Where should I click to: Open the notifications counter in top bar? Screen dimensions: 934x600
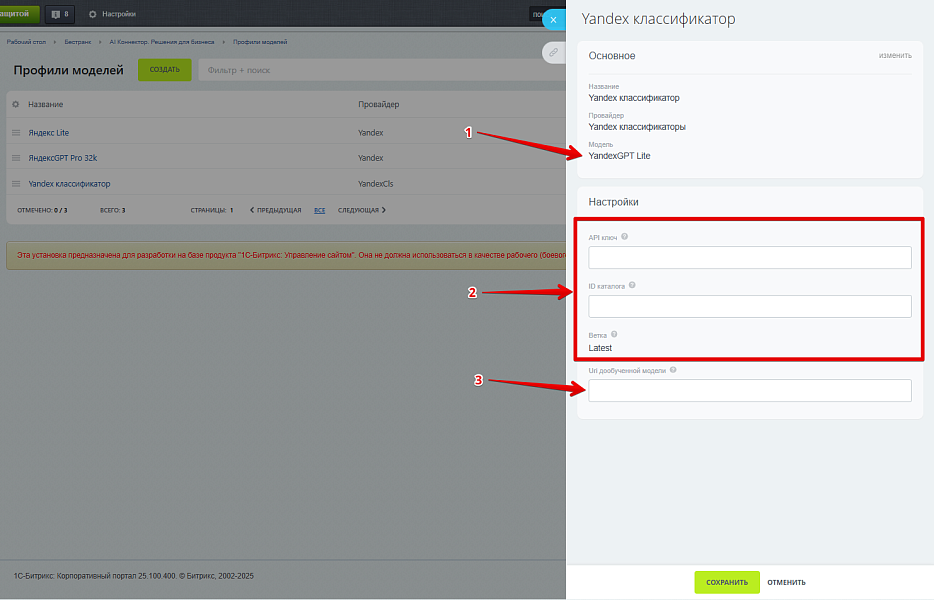60,14
